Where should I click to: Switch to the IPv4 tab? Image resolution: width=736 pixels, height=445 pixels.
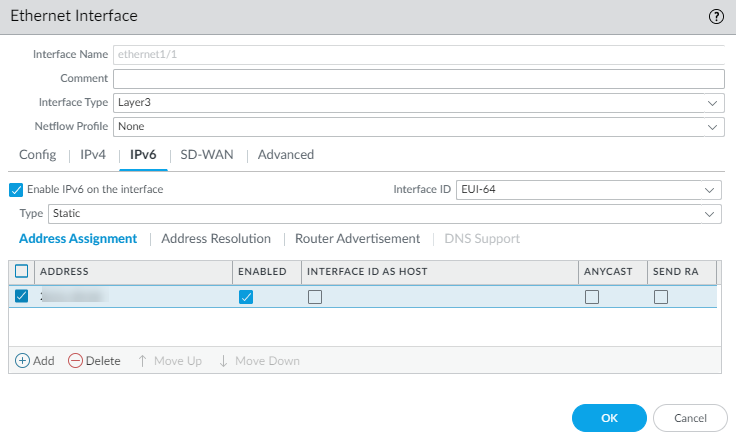[92, 155]
